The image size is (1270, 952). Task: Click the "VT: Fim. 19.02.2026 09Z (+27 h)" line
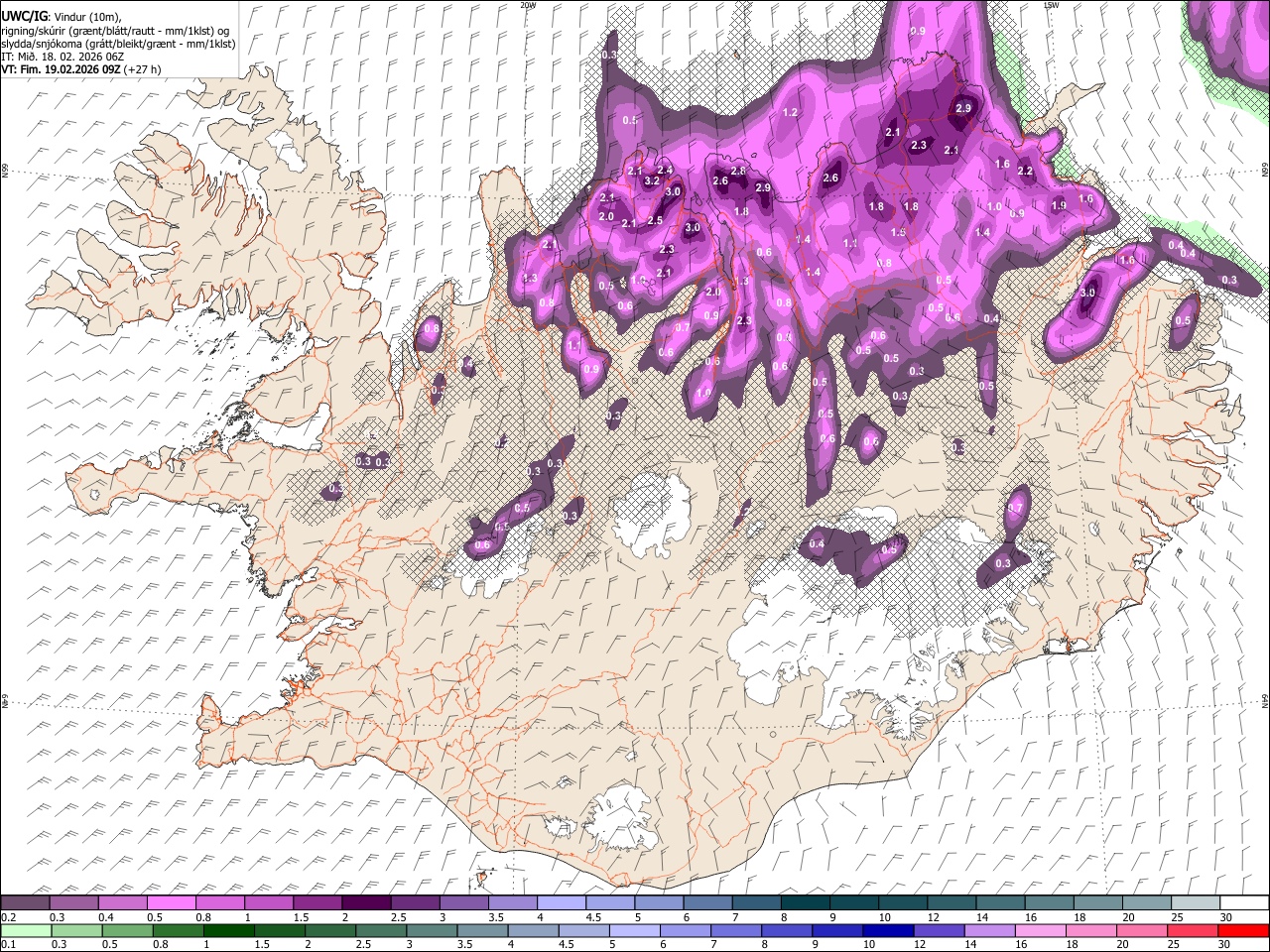coord(81,69)
